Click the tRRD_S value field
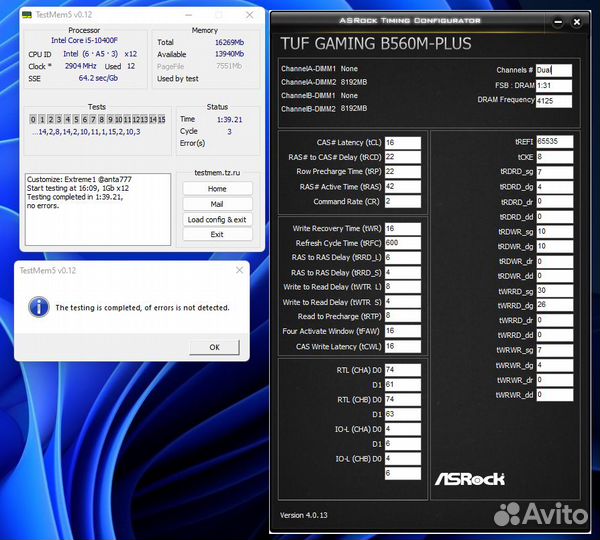 point(403,272)
